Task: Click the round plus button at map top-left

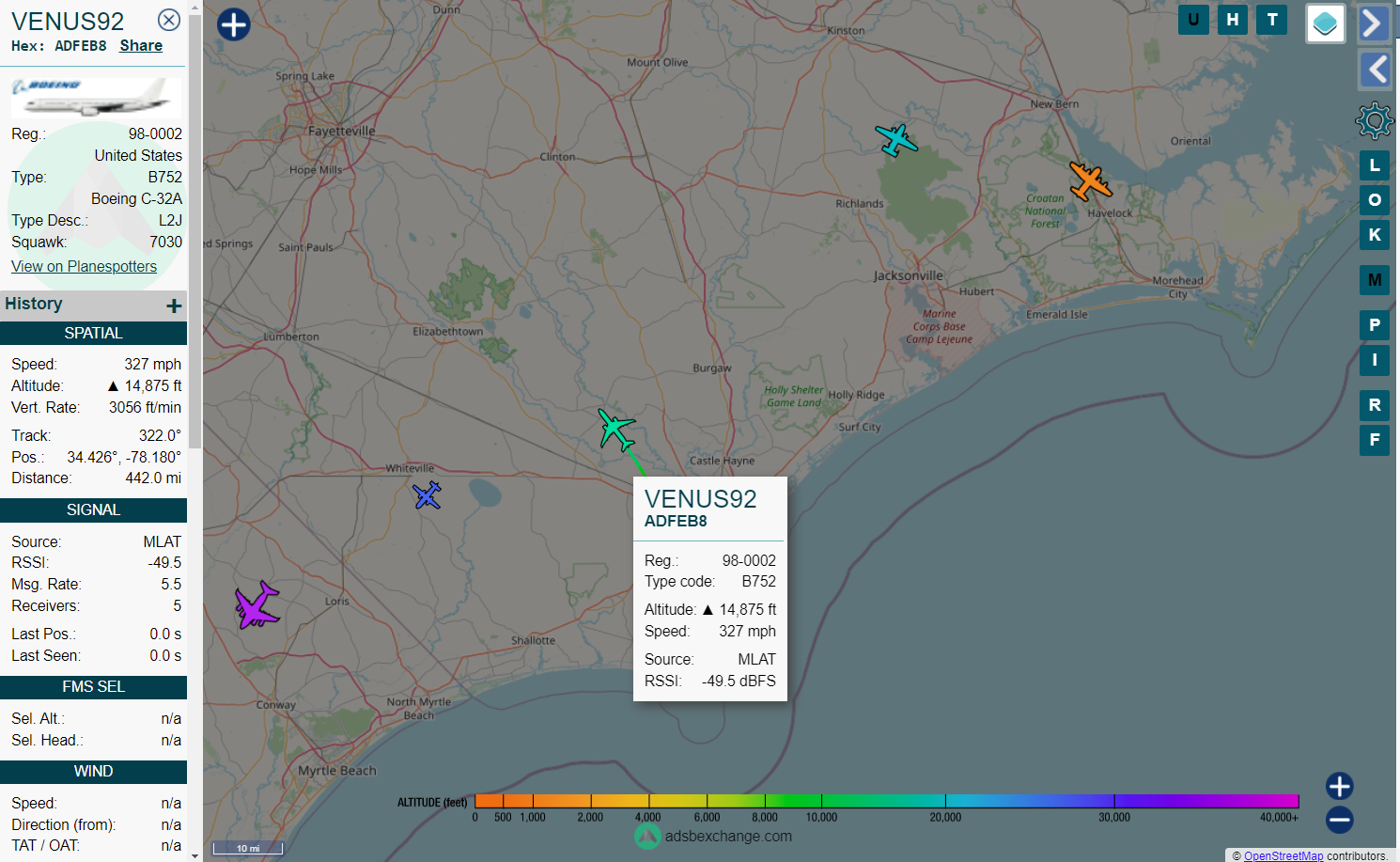Action: pyautogui.click(x=234, y=24)
